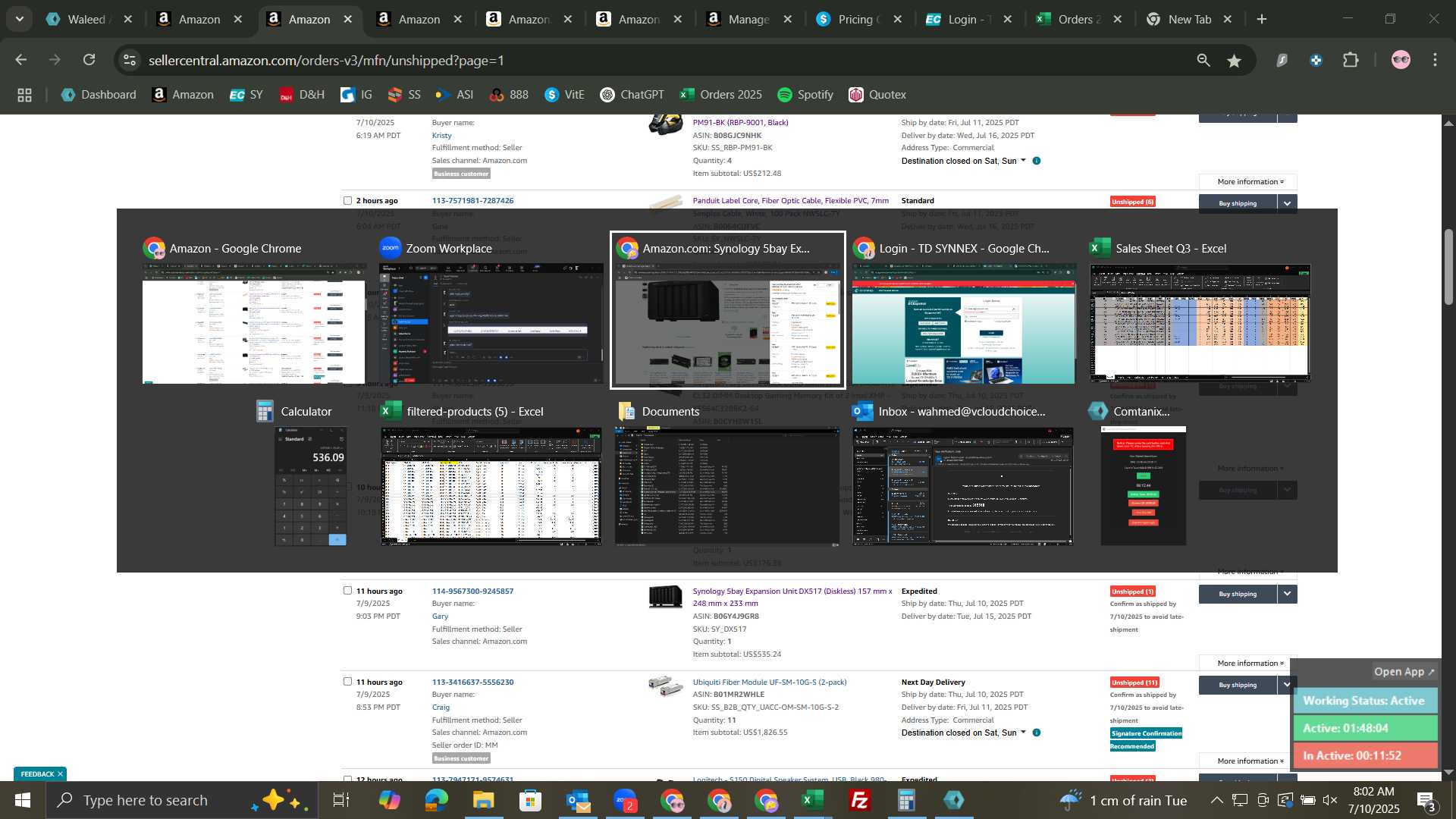Screen dimensions: 1456x819
Task: Click the Synology product image thumbnail
Action: pyautogui.click(x=665, y=597)
